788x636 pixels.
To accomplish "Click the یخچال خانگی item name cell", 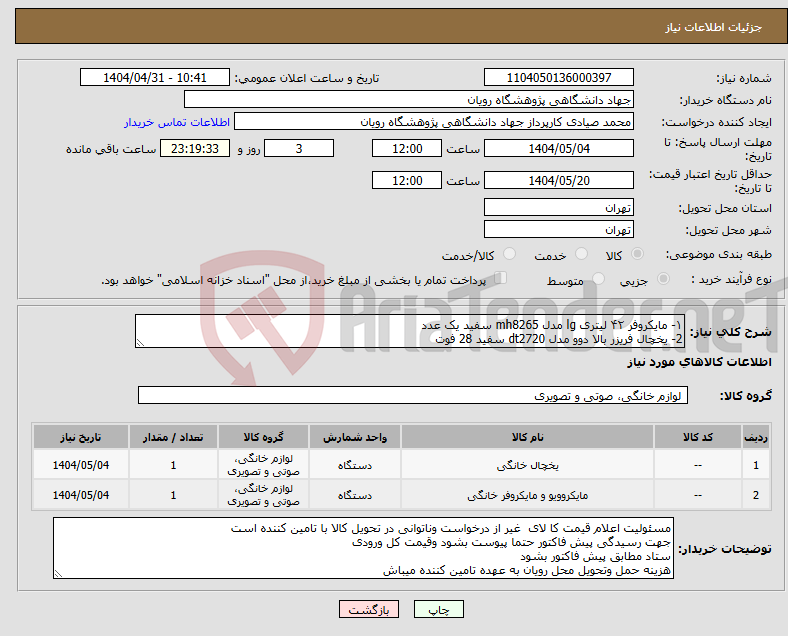I will 527,465.
